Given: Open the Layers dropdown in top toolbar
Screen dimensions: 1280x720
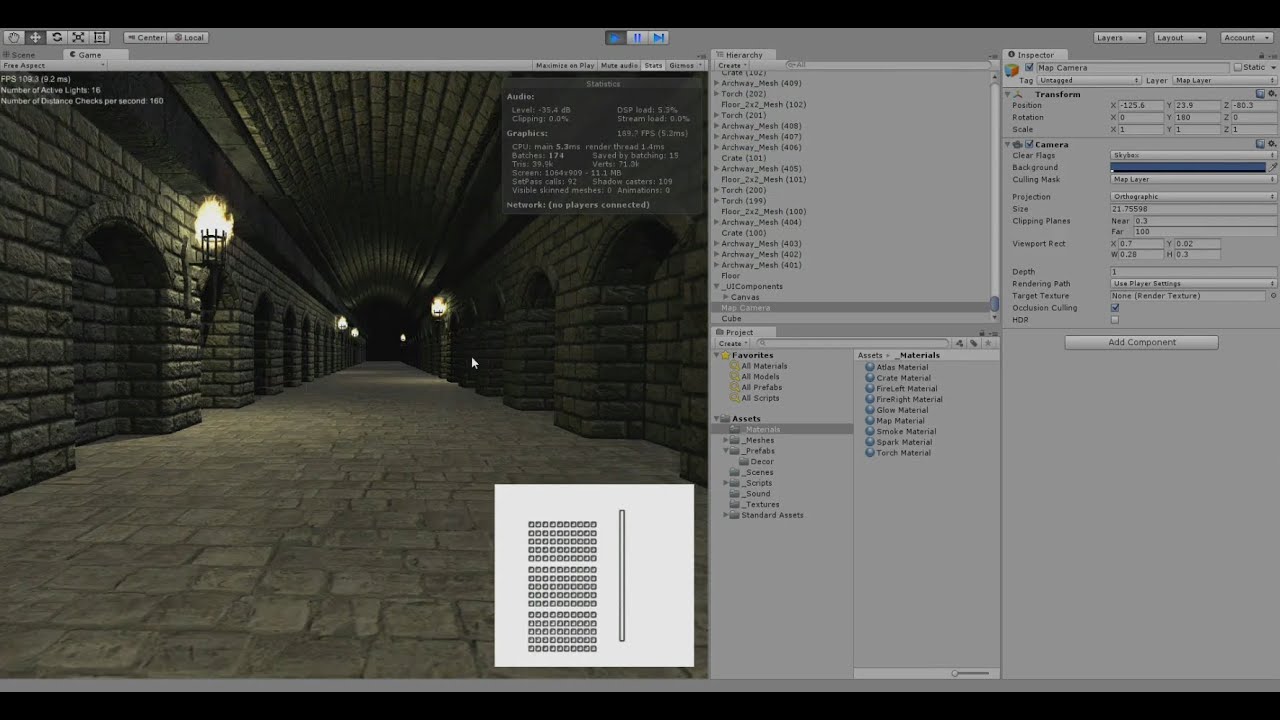Looking at the screenshot, I should point(1119,38).
